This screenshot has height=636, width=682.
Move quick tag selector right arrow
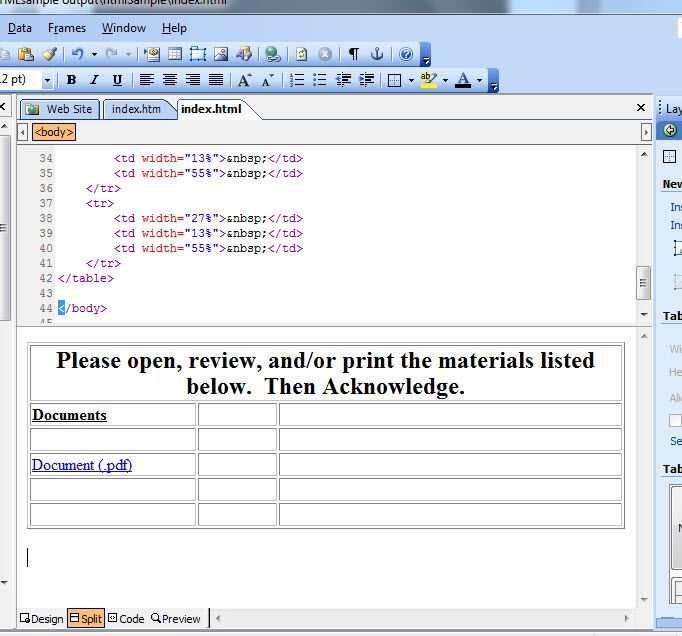pos(646,132)
